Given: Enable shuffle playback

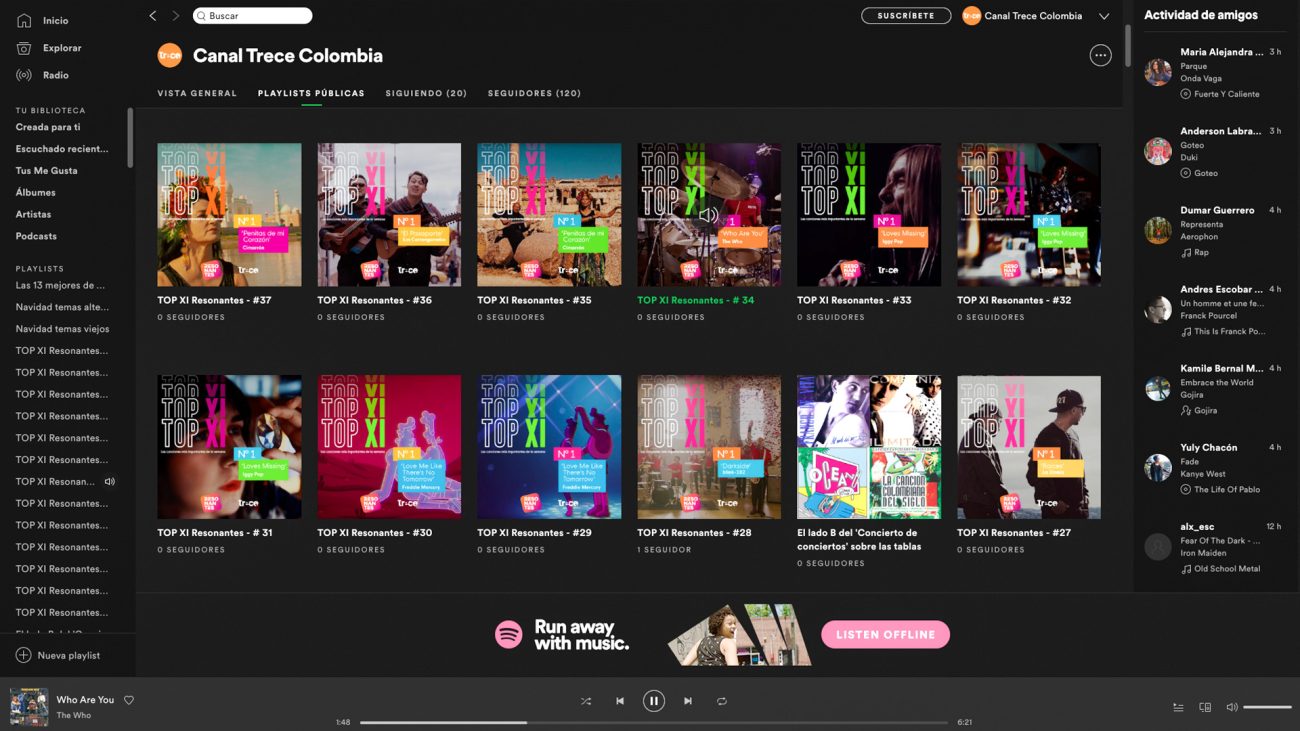Looking at the screenshot, I should [586, 701].
